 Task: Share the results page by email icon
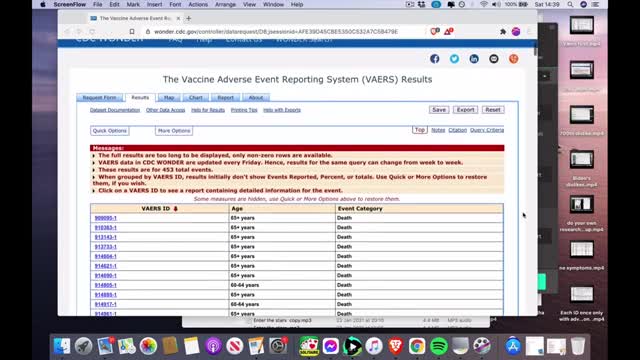pyautogui.click(x=494, y=59)
